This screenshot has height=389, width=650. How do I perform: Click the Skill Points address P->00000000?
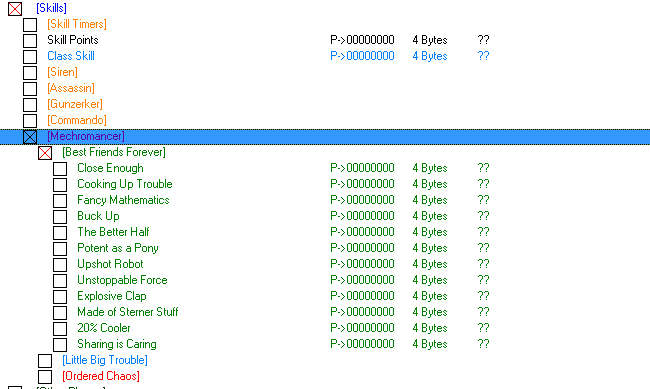pyautogui.click(x=362, y=40)
